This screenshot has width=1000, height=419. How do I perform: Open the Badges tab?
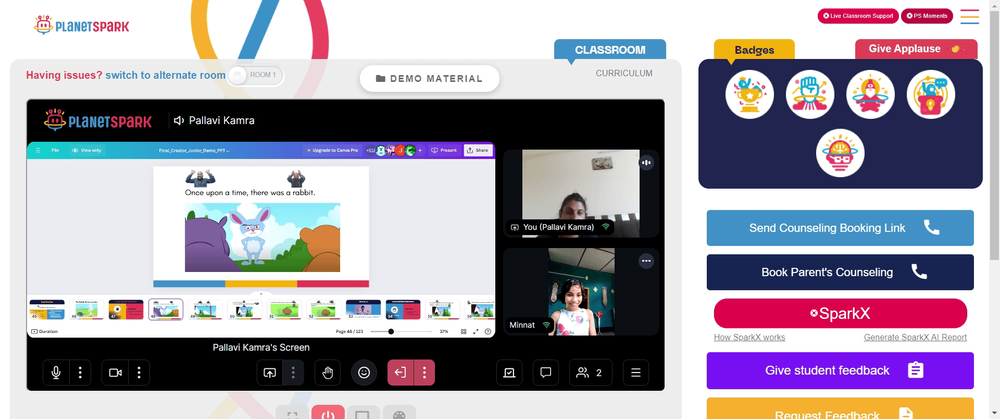coord(754,50)
